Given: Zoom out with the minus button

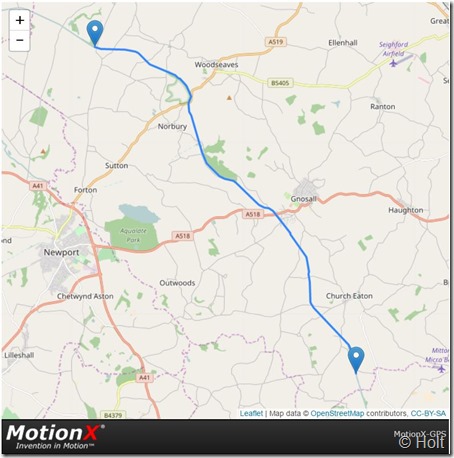Looking at the screenshot, I should (20, 40).
